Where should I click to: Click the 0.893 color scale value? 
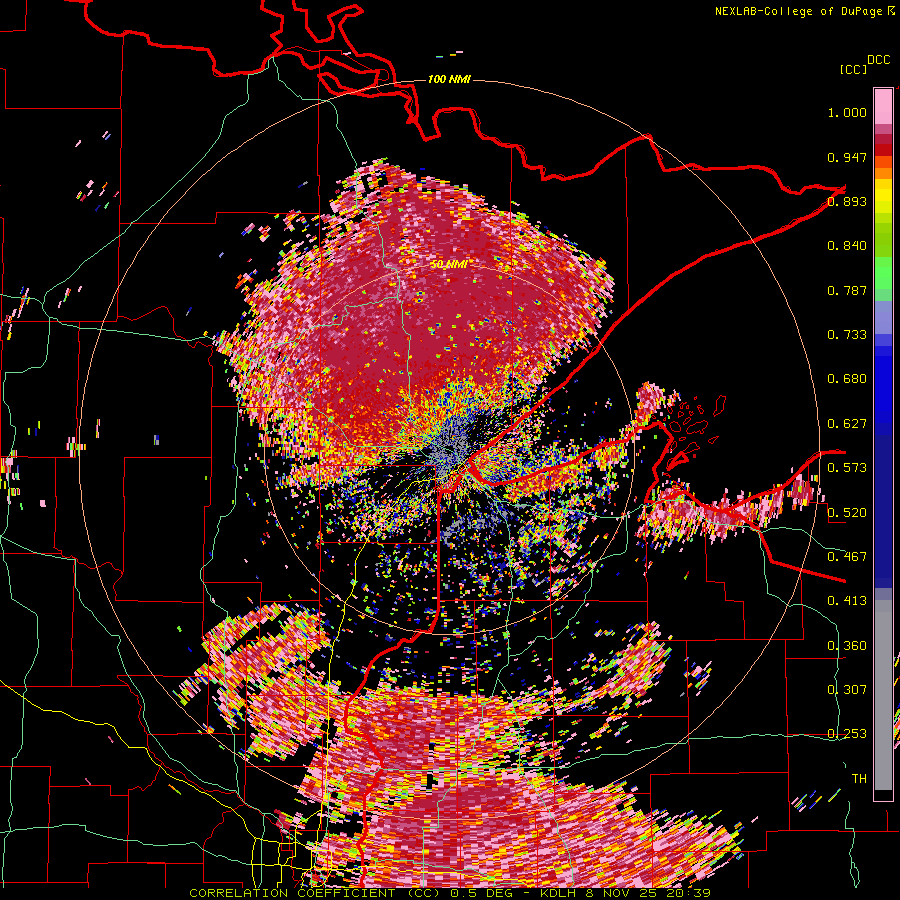coord(847,201)
